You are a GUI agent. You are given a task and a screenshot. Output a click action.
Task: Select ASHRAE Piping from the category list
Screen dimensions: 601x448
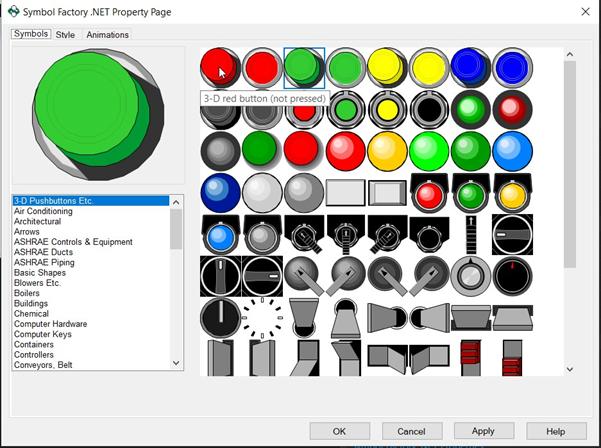pyautogui.click(x=44, y=263)
